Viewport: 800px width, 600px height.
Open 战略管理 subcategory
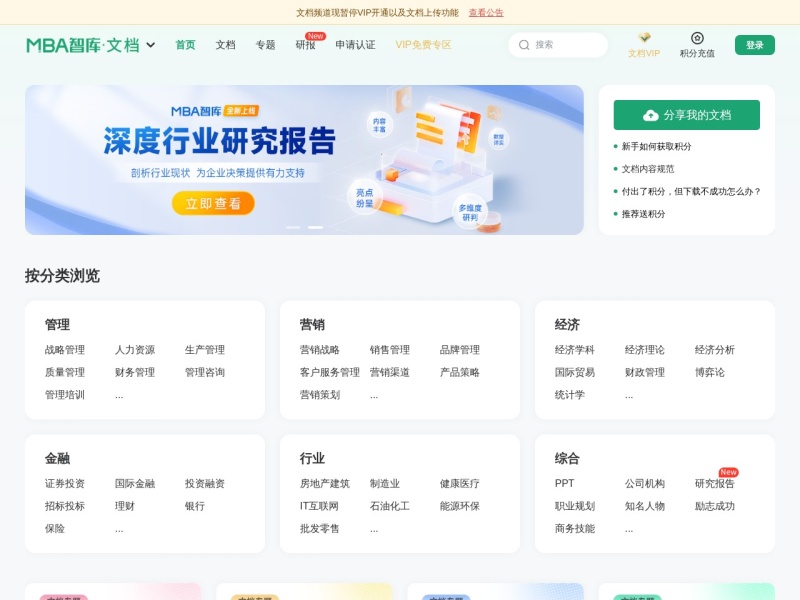click(x=65, y=349)
